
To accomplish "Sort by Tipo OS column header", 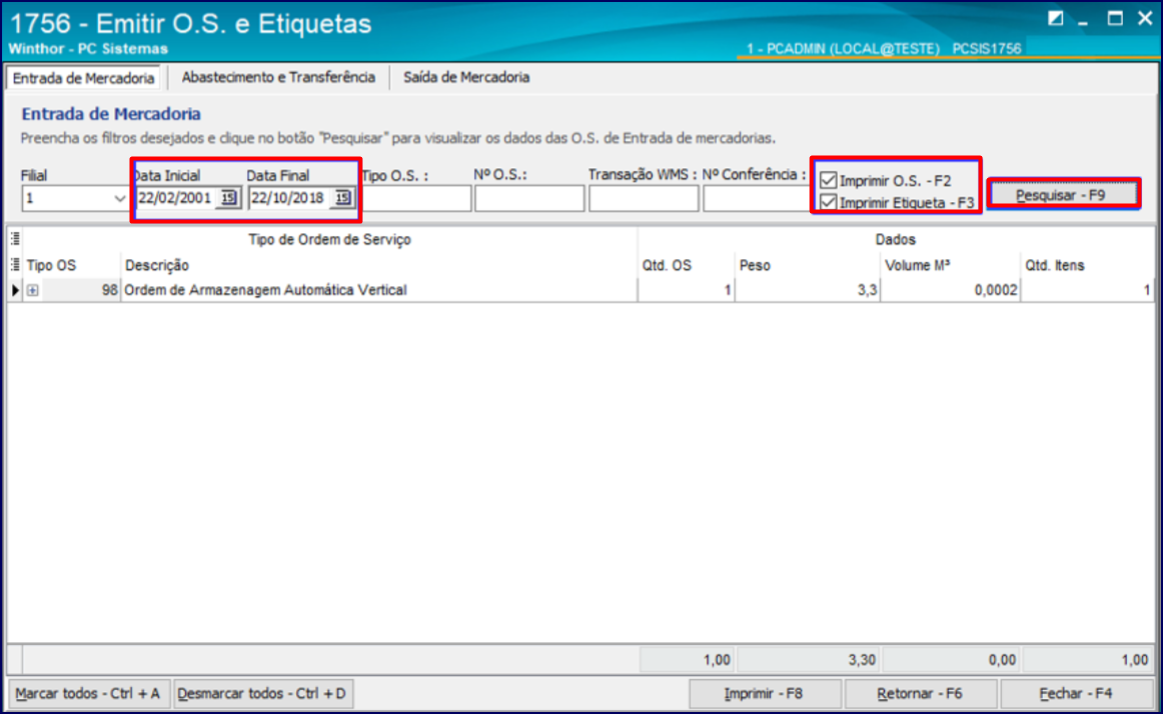I will pyautogui.click(x=71, y=265).
